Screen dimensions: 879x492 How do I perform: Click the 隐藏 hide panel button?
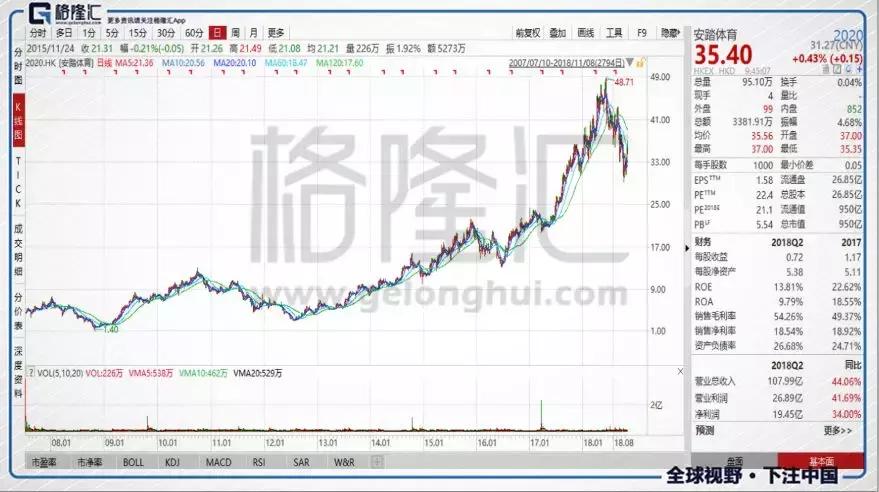[670, 33]
